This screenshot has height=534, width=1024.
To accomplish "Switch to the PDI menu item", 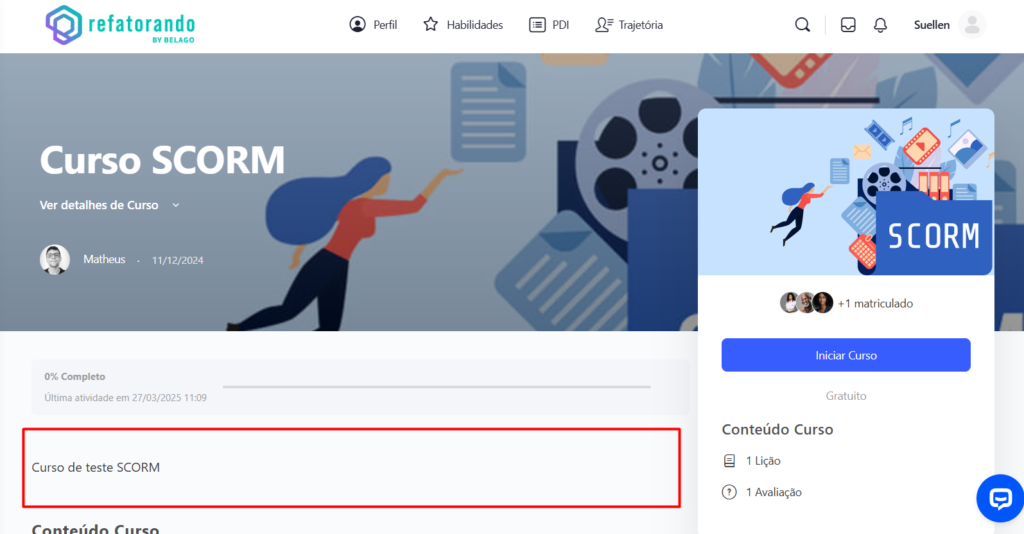I will (x=549, y=25).
